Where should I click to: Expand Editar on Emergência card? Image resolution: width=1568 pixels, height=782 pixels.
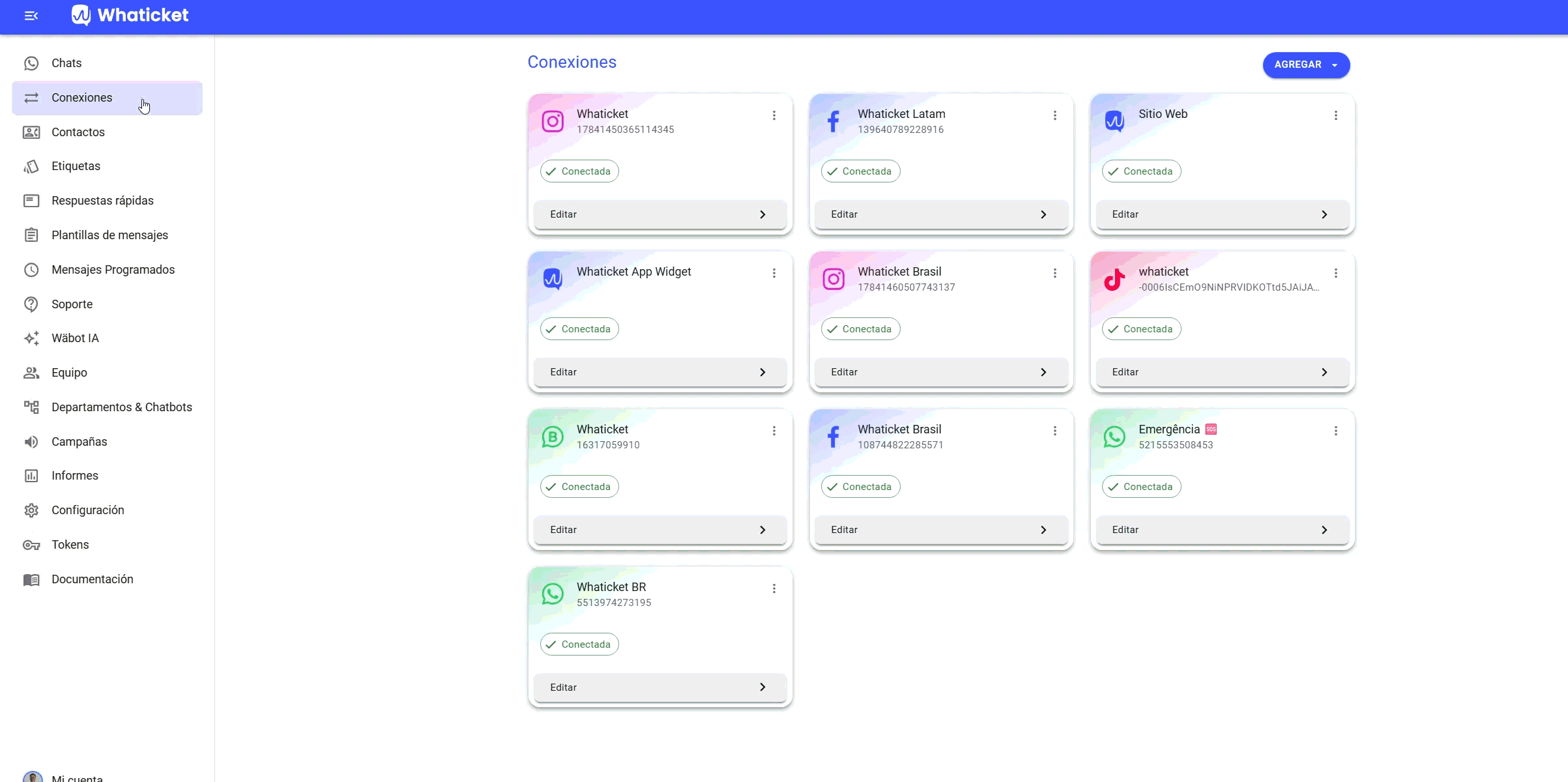(1222, 530)
